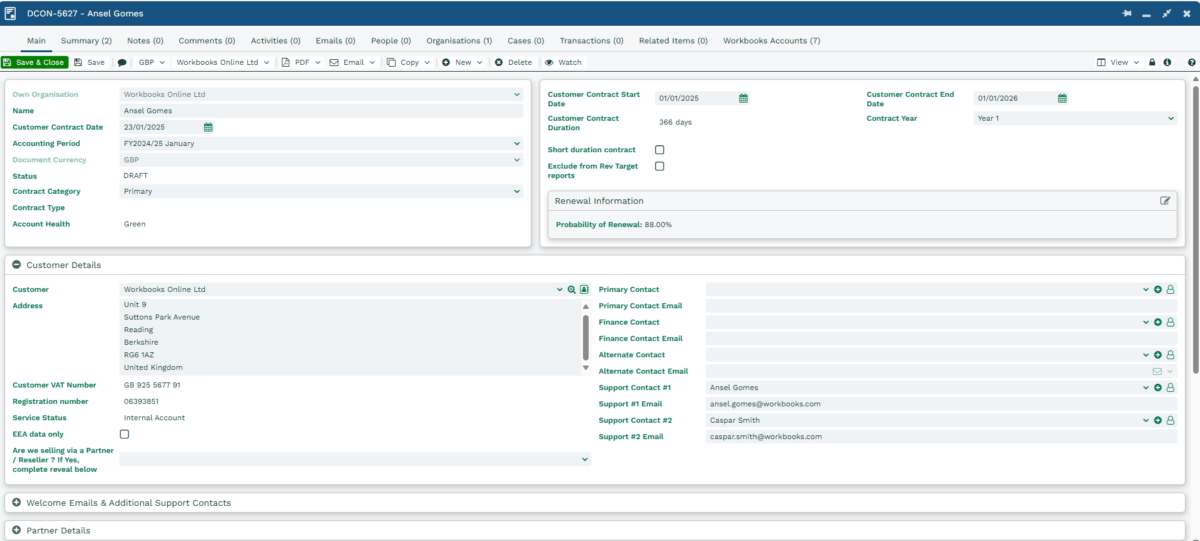This screenshot has height=541, width=1200.
Task: Add new Support Contact #1 plus icon
Action: pos(1158,387)
